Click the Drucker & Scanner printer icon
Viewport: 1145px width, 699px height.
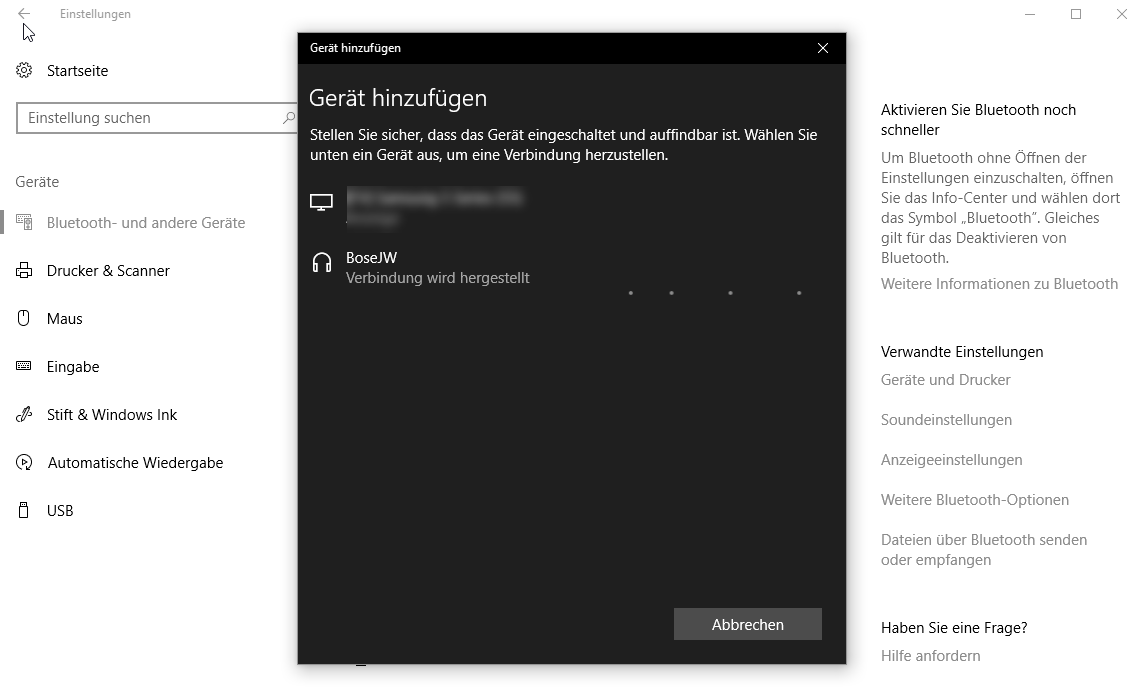click(x=24, y=271)
